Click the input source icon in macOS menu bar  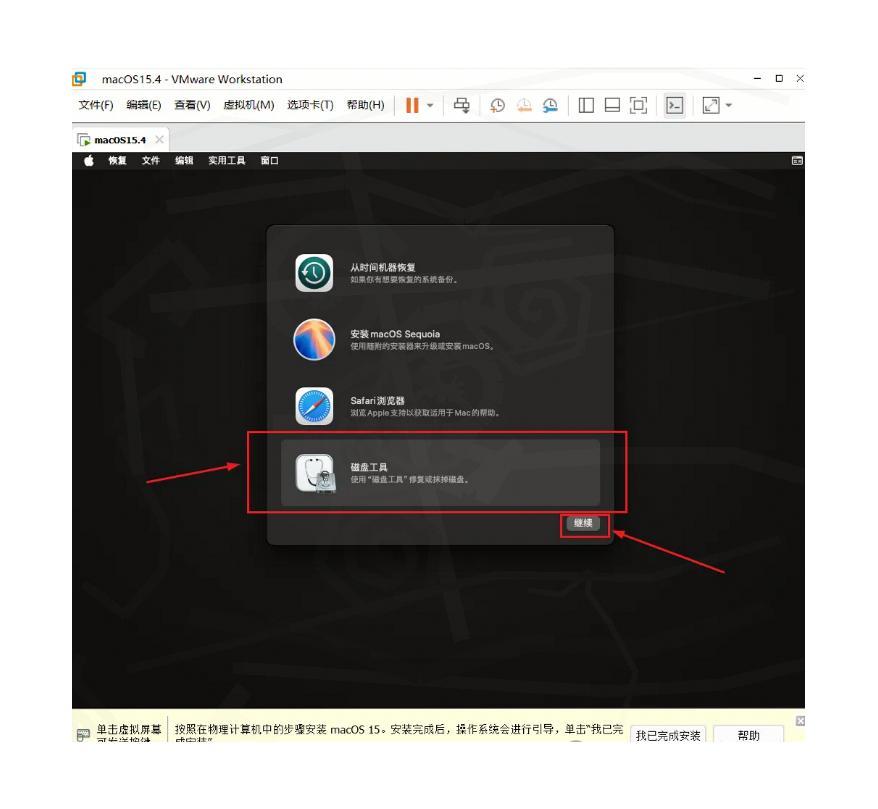click(797, 161)
